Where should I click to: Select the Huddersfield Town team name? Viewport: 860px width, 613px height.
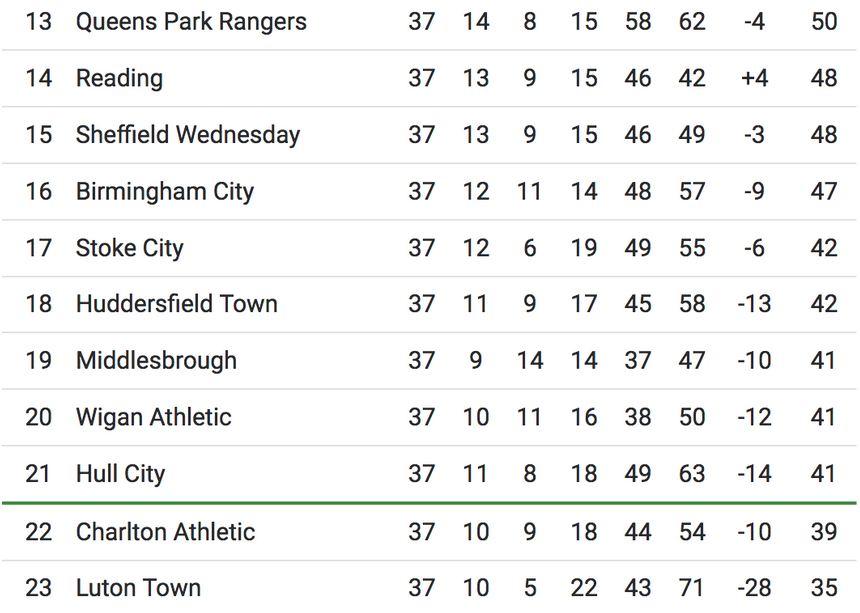(176, 304)
